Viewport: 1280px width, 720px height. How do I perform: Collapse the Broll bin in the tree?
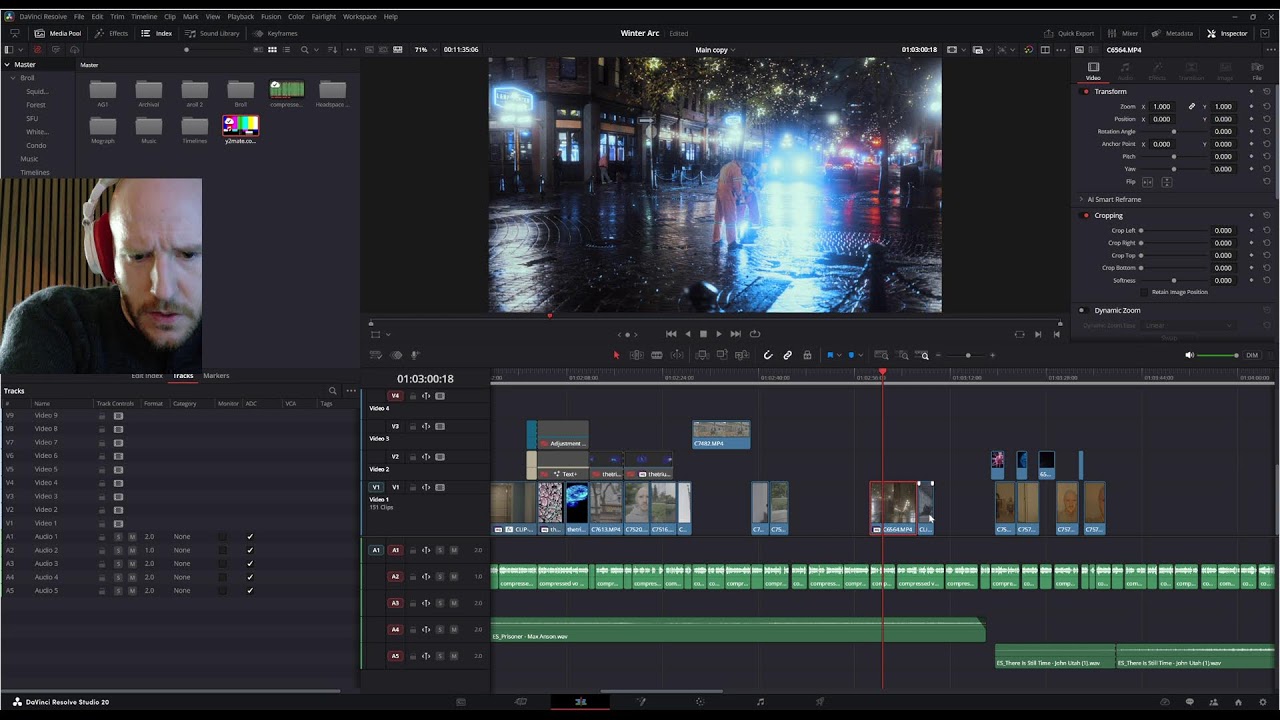tap(15, 78)
